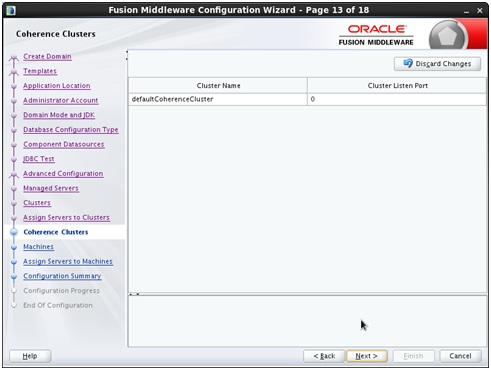Open Component Datasources step
This screenshot has height=370, width=491.
64,144
